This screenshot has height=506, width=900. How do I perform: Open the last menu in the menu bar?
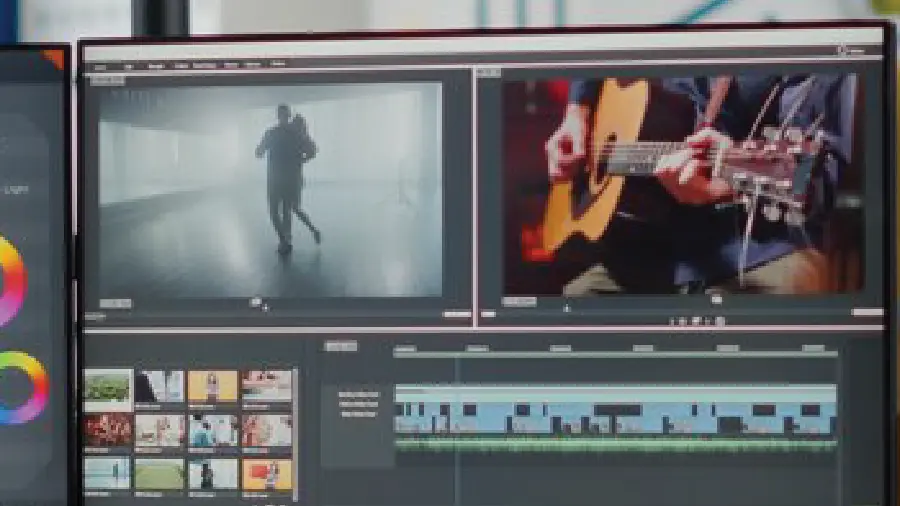point(277,64)
